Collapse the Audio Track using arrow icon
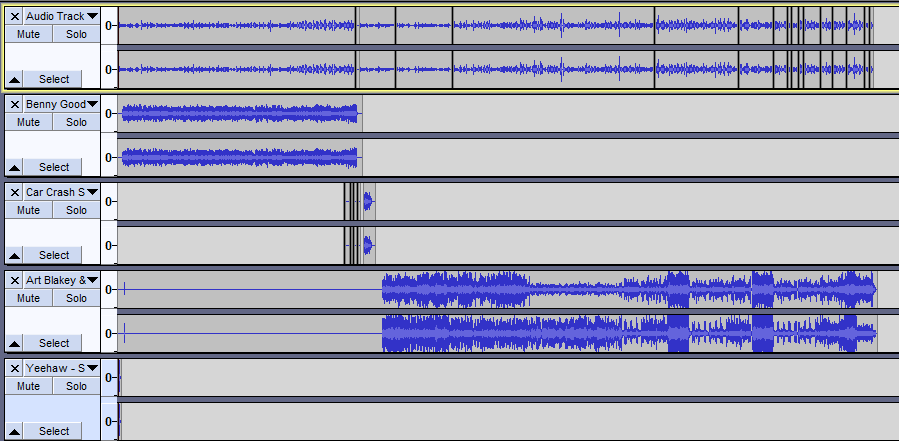This screenshot has height=441, width=899. click(x=15, y=79)
